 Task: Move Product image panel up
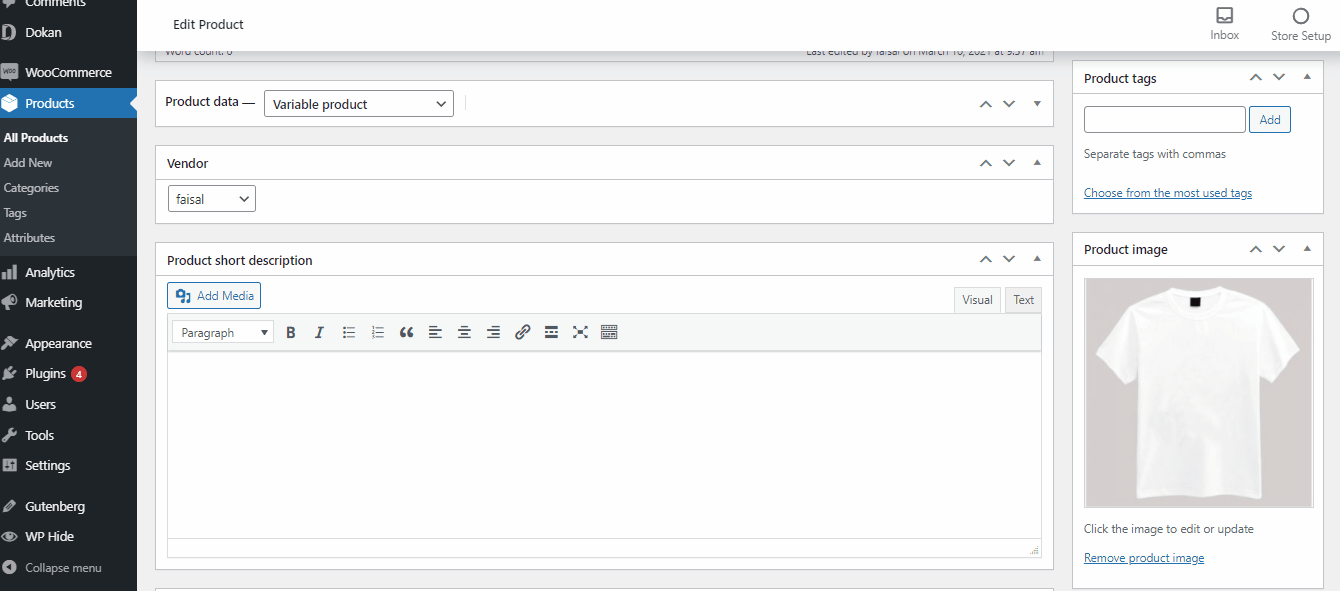click(1255, 249)
